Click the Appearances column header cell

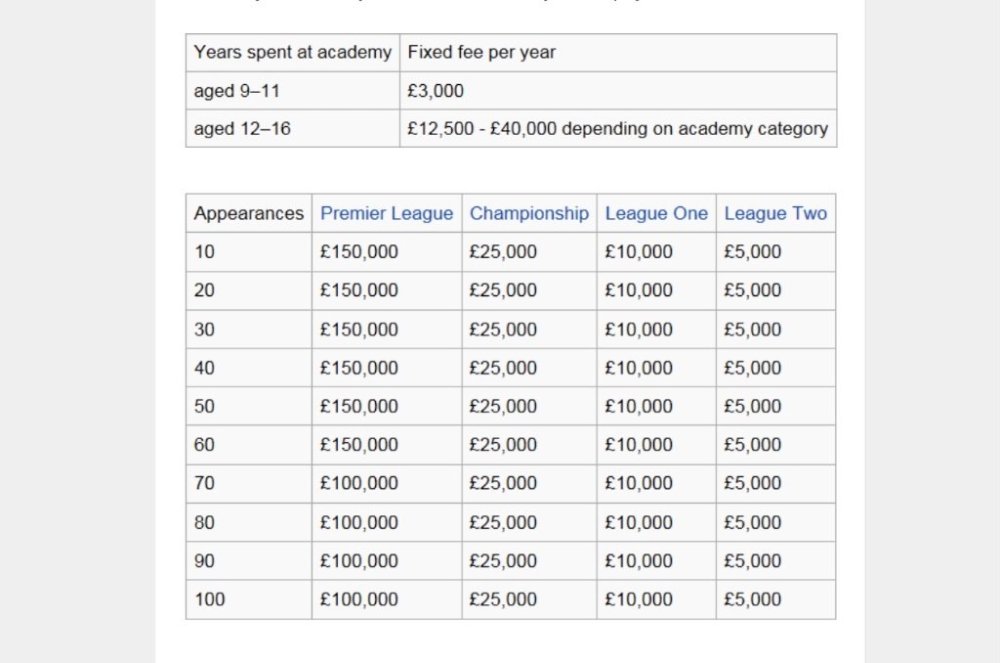click(249, 213)
